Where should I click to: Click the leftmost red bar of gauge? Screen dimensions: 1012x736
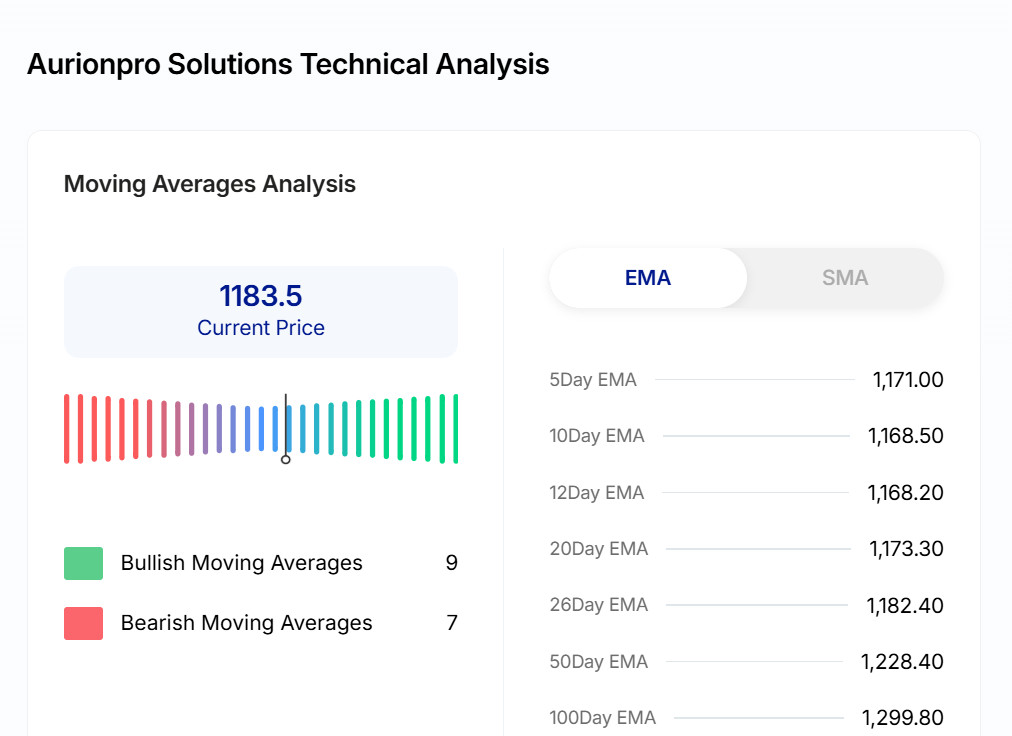pyautogui.click(x=67, y=428)
